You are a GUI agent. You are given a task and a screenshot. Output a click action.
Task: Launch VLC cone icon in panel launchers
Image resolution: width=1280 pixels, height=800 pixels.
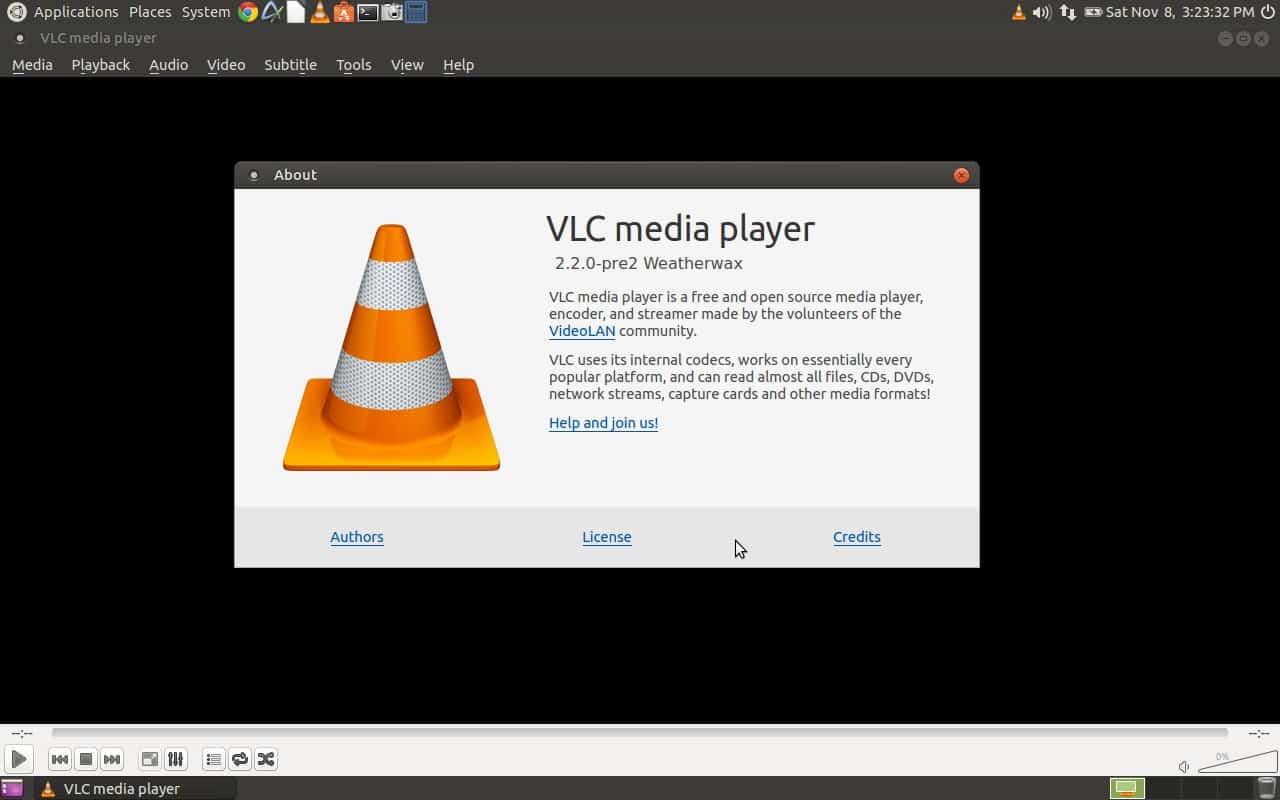tap(319, 12)
